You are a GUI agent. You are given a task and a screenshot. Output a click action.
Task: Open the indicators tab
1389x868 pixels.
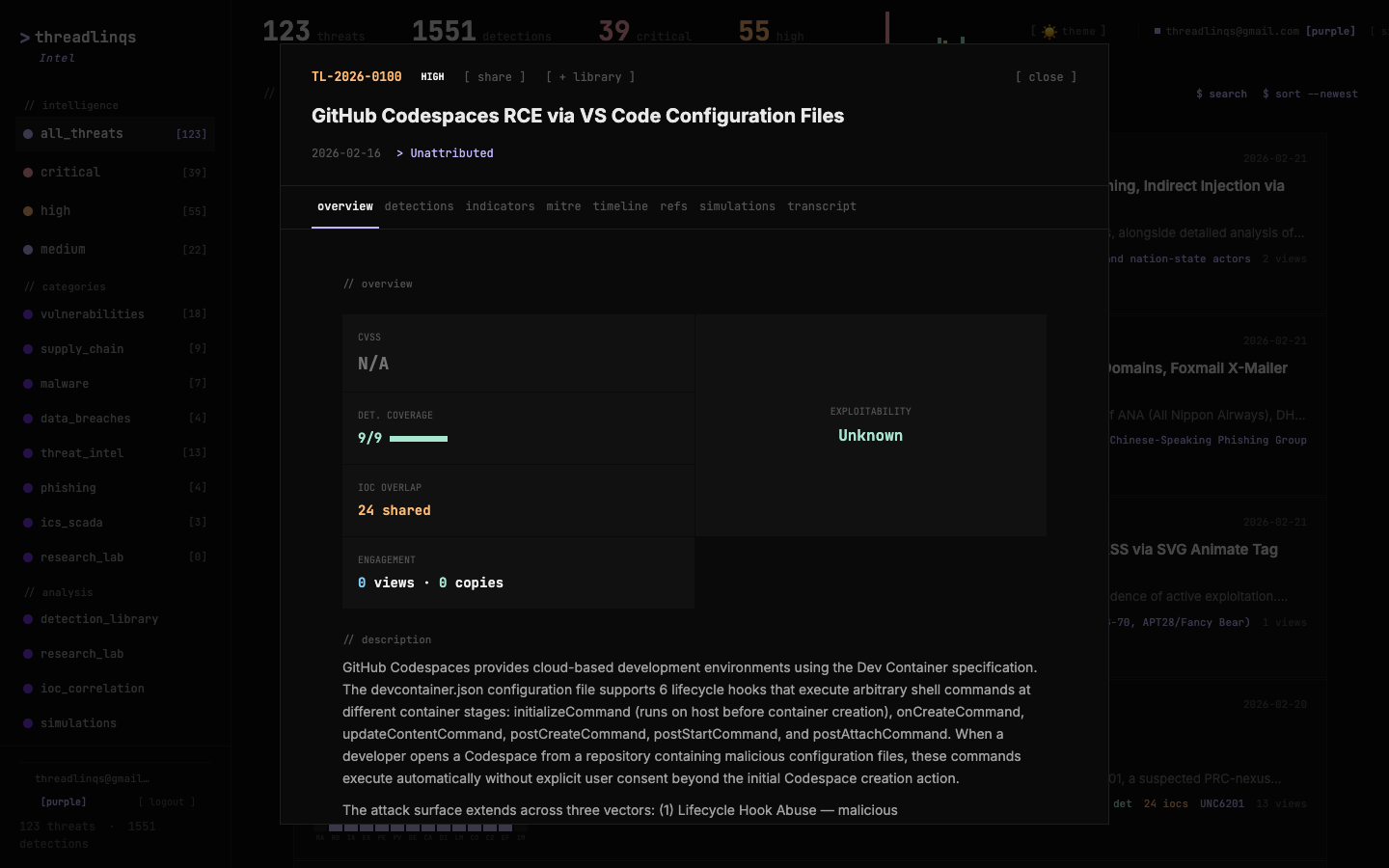tap(500, 206)
